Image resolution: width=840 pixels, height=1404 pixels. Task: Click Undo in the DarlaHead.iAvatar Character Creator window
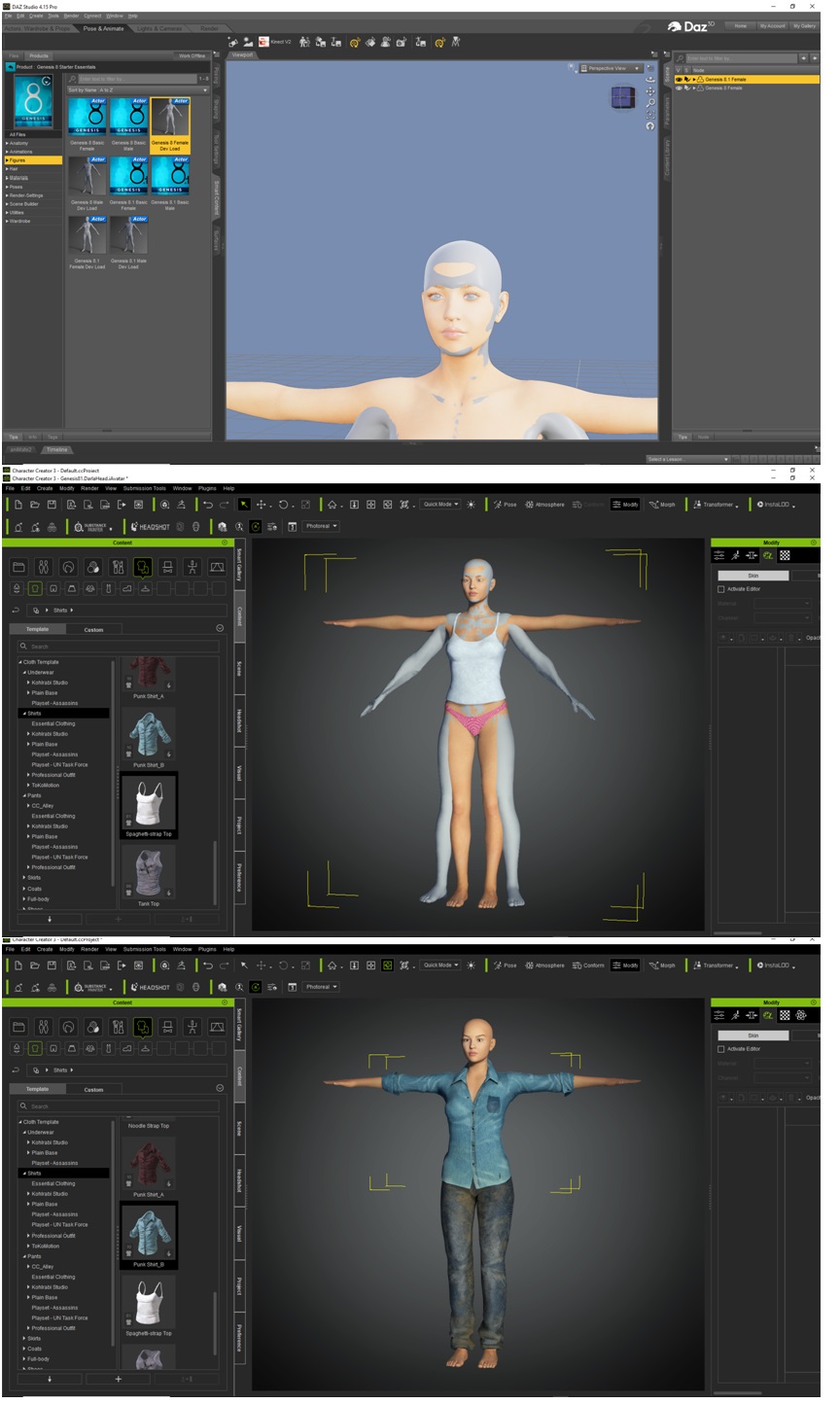pos(208,505)
